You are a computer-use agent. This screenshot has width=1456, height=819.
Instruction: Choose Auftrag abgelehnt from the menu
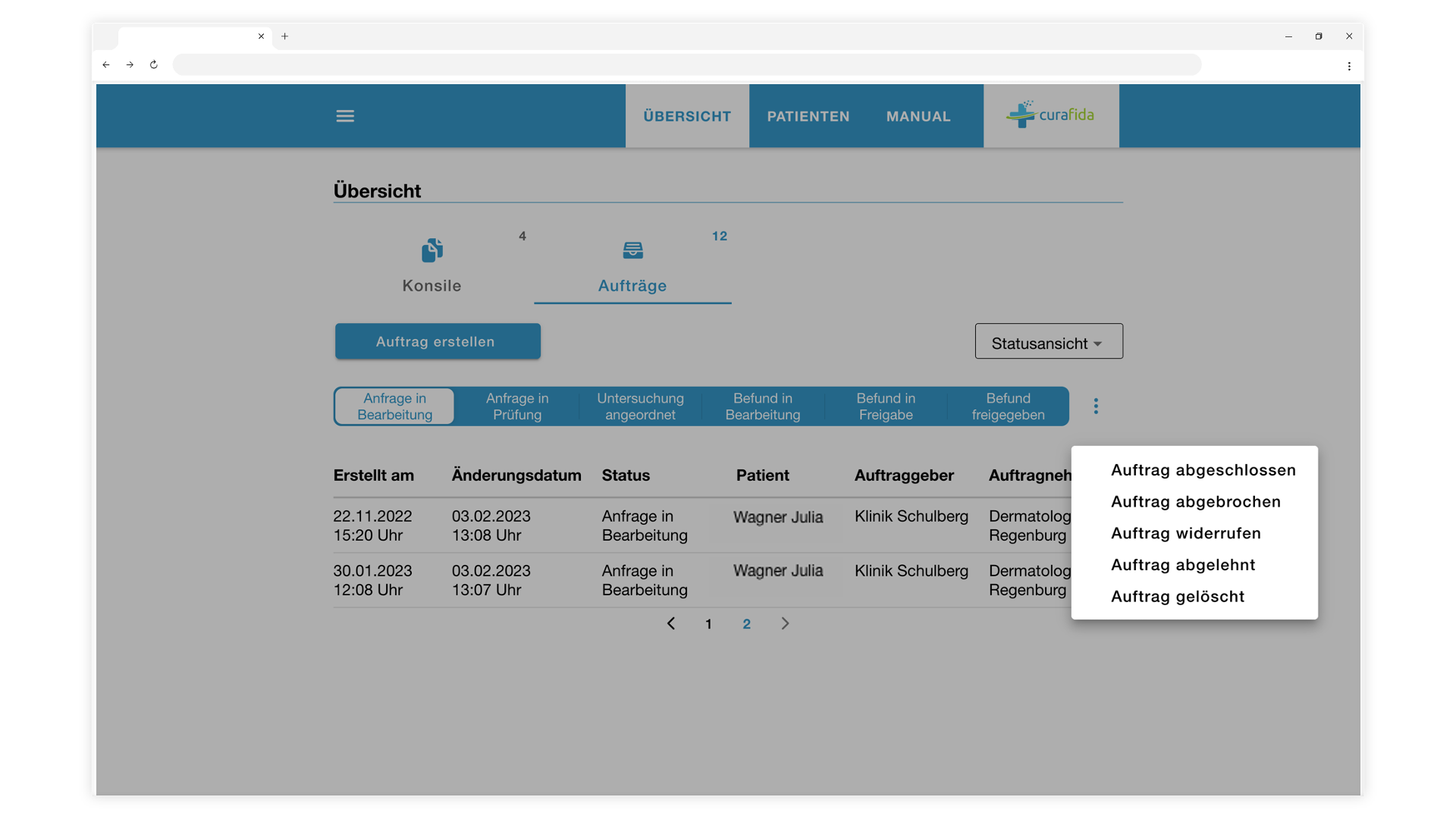[1183, 565]
